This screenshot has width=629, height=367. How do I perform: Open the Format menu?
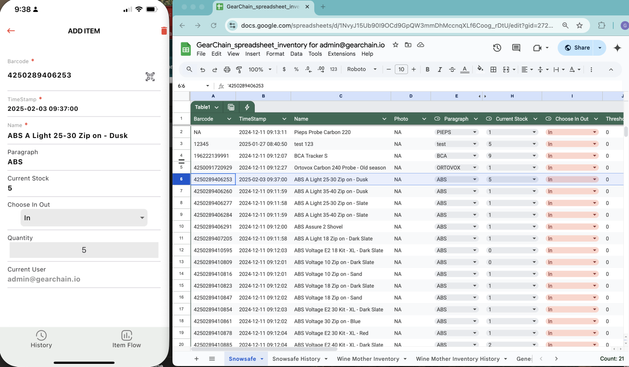pos(275,54)
